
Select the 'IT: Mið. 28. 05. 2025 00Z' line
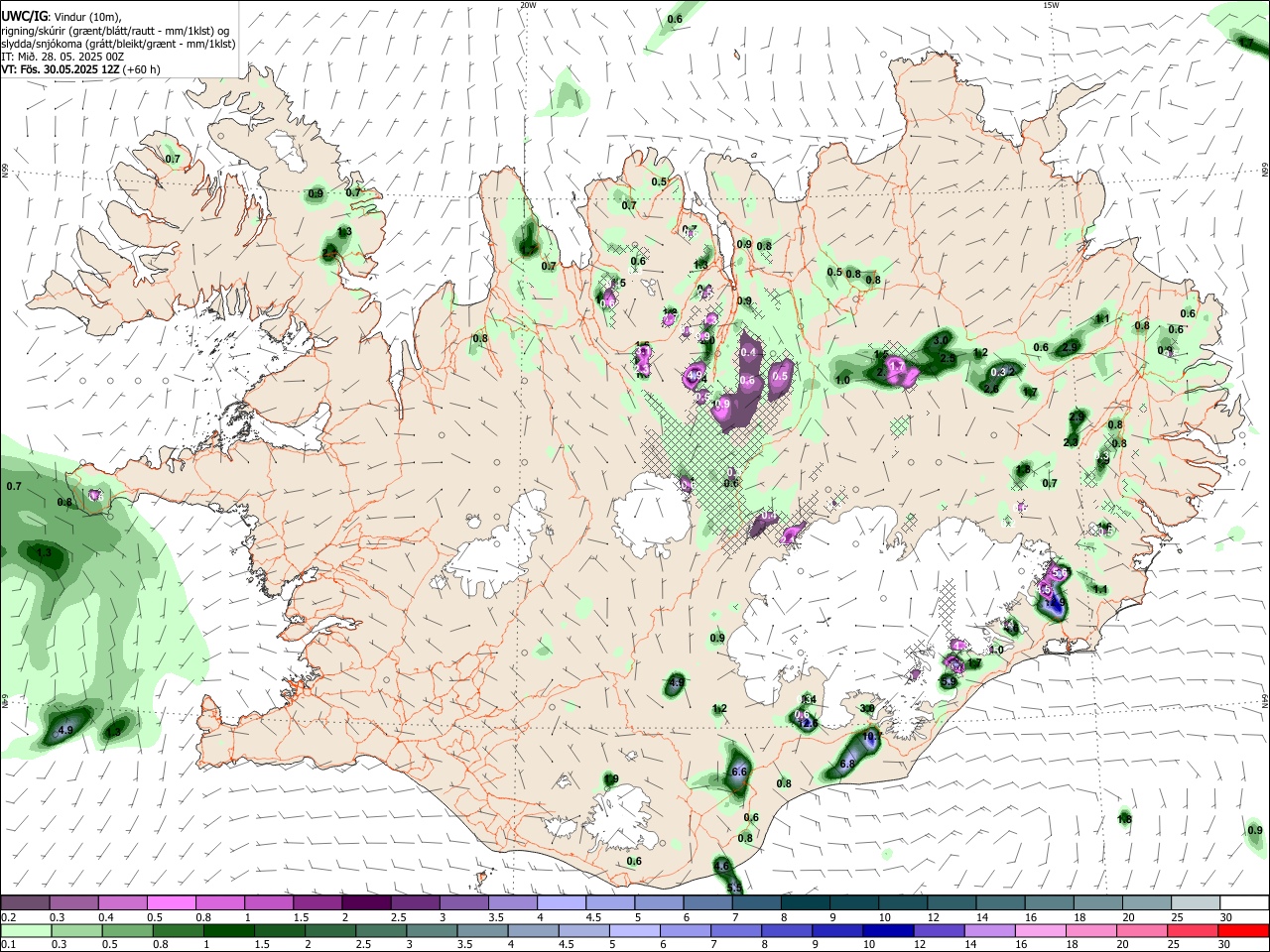pos(63,57)
